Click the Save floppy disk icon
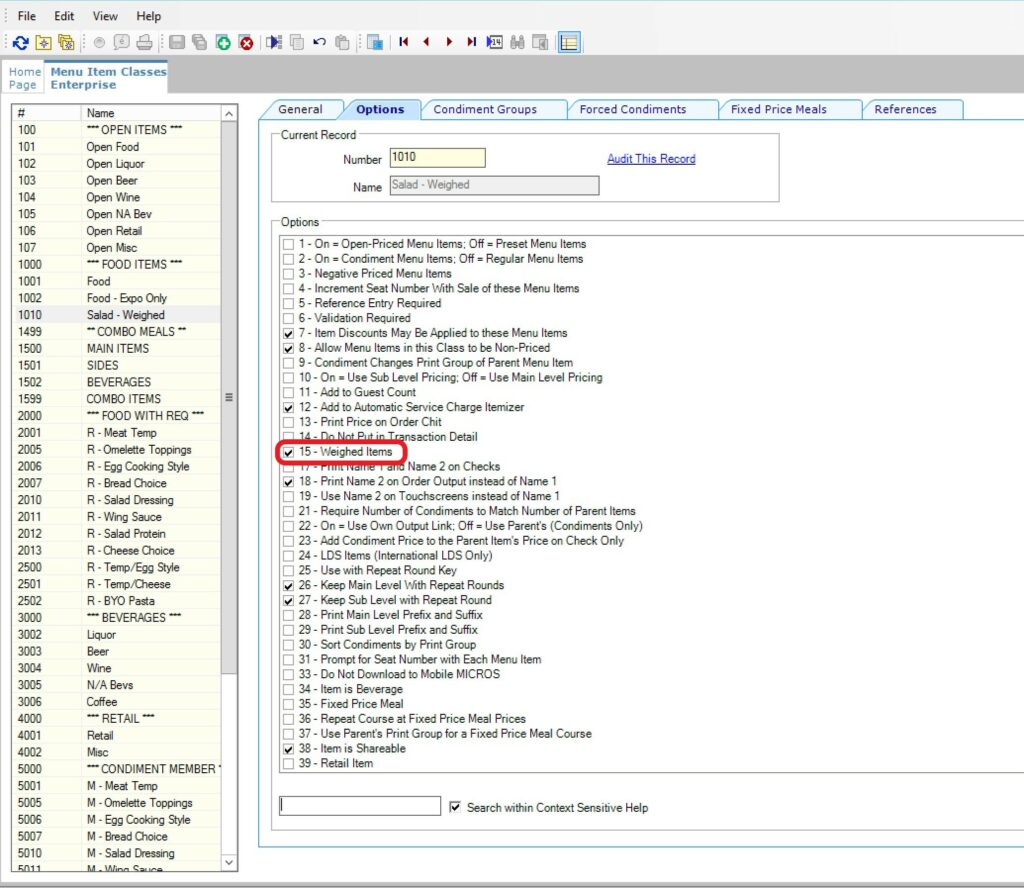 (176, 43)
